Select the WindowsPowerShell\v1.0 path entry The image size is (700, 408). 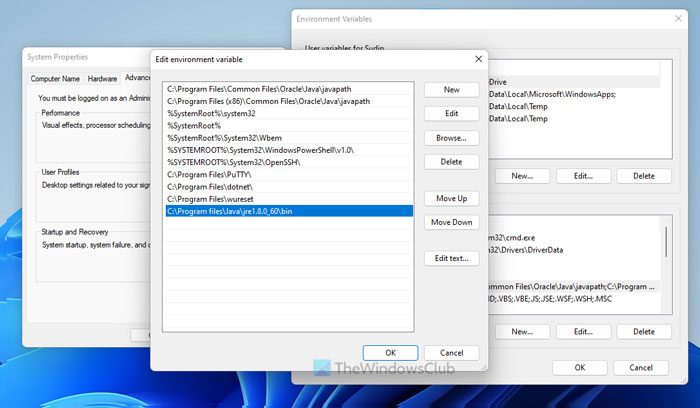[289, 150]
